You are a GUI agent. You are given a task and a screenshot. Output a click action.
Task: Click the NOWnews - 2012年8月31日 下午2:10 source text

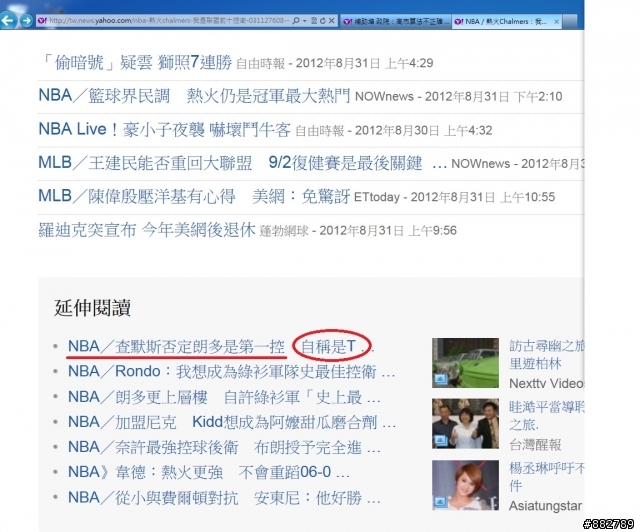[x=459, y=97]
